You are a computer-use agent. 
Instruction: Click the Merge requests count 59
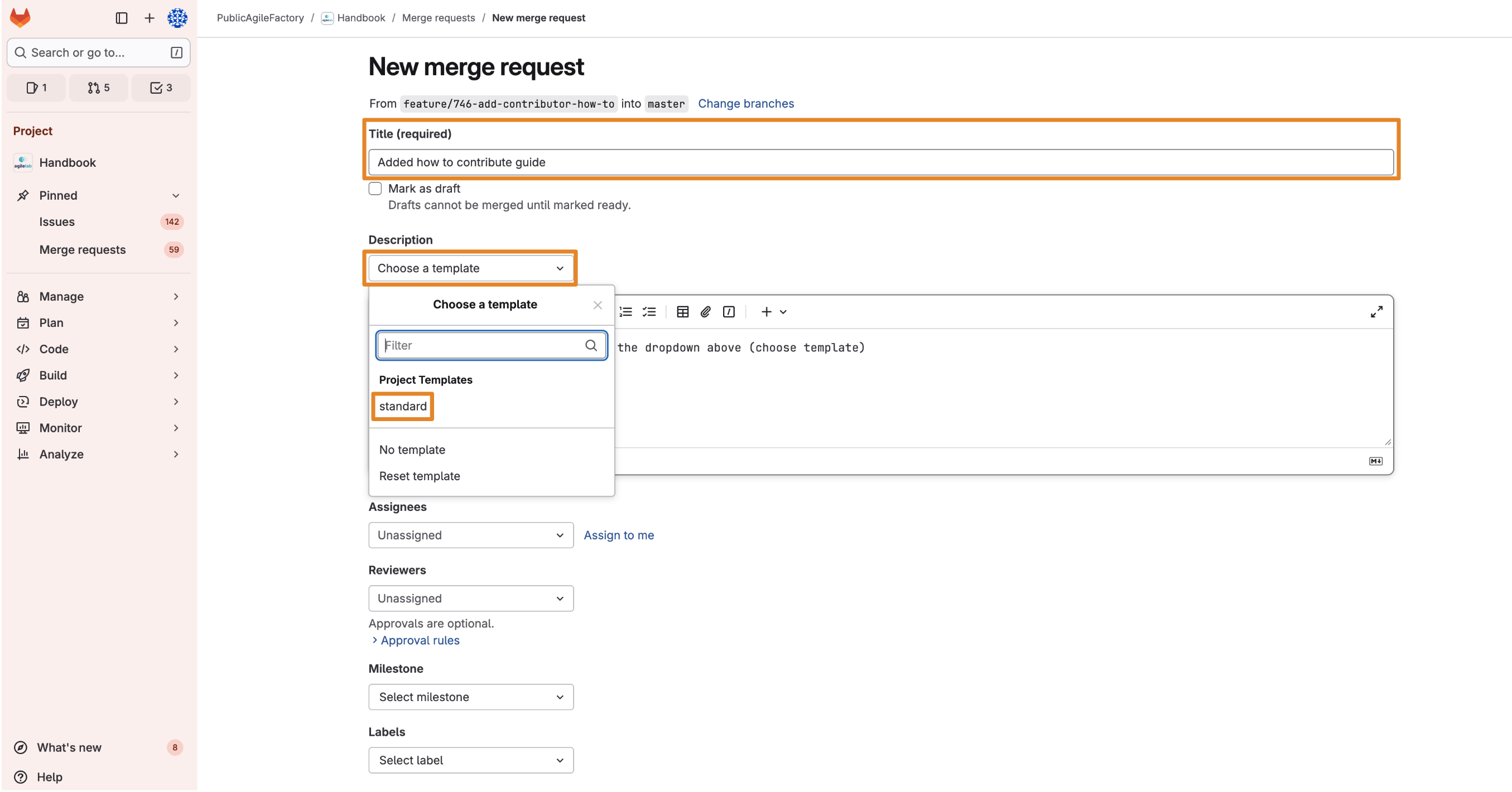click(x=174, y=249)
